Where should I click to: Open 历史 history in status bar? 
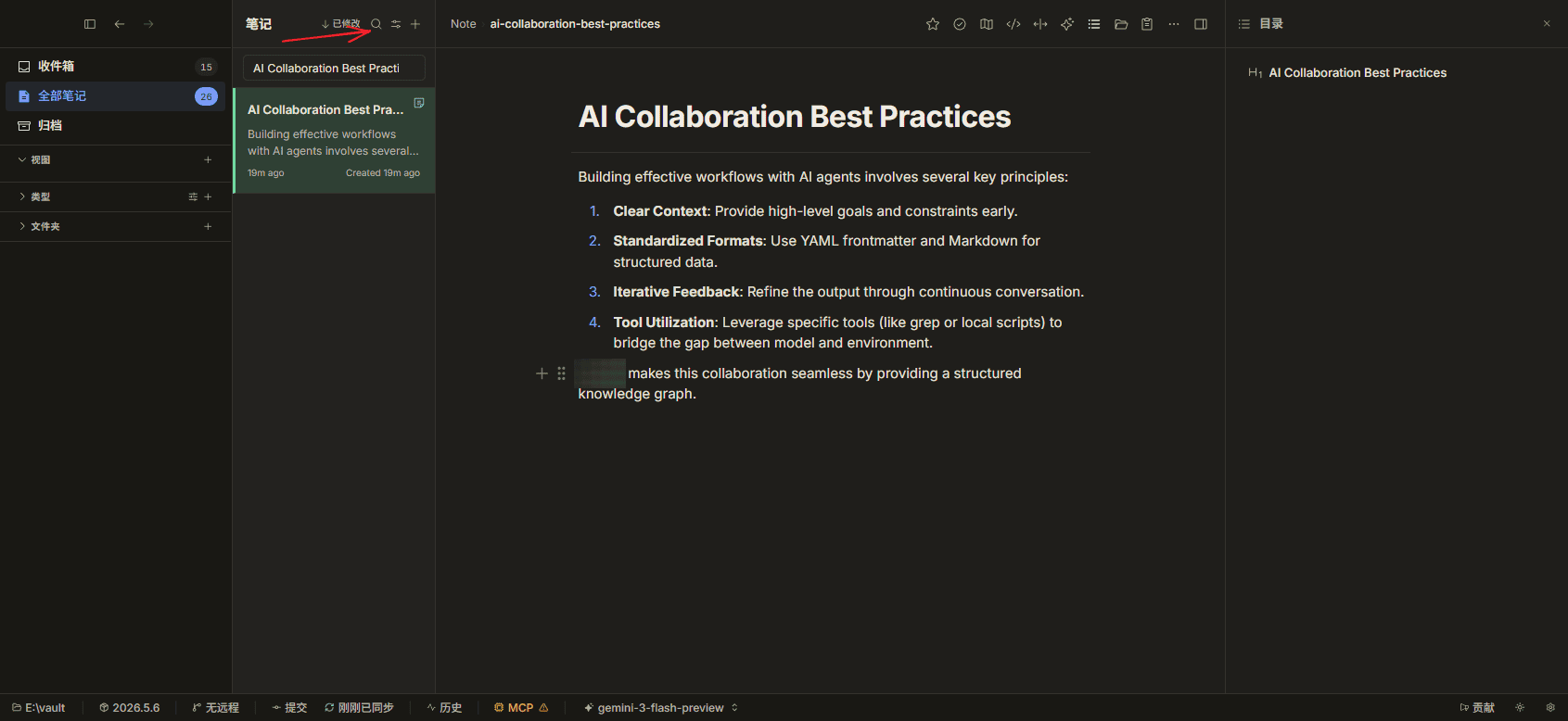tap(444, 707)
